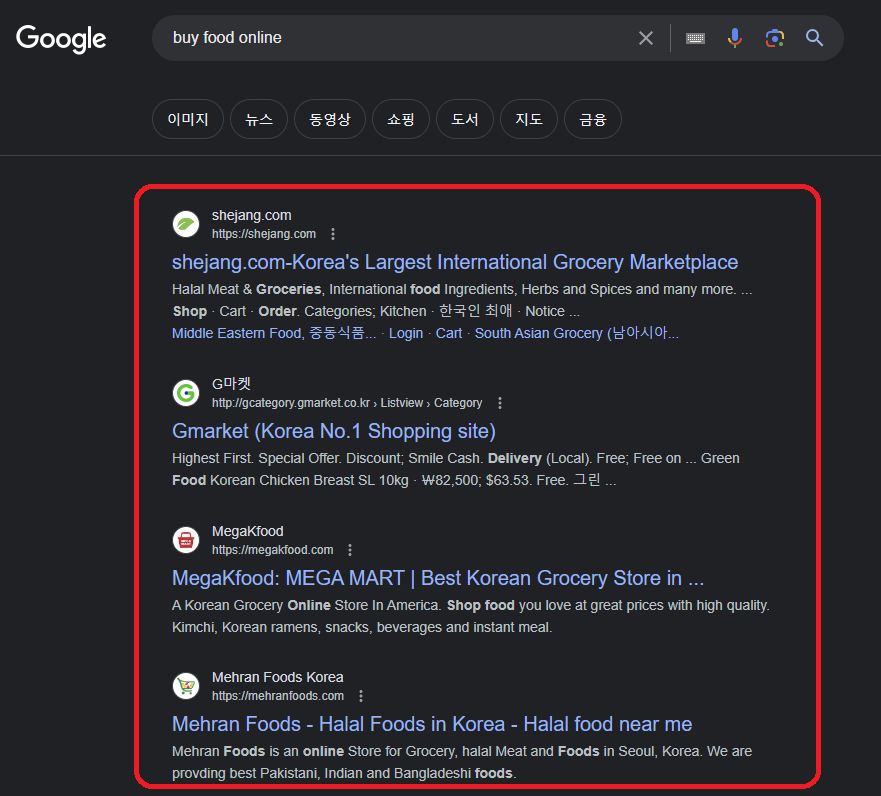Click the G마켓 site name text
Screen dimensions: 881x796
[231, 384]
